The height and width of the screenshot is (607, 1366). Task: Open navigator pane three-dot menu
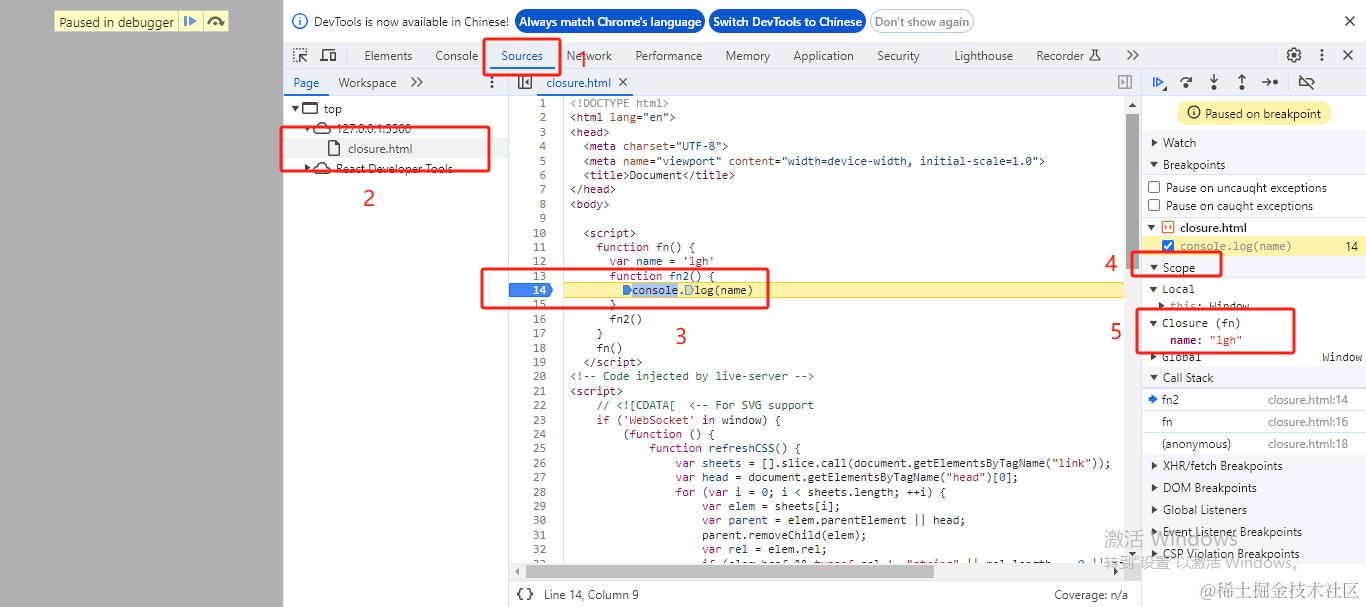tap(491, 82)
